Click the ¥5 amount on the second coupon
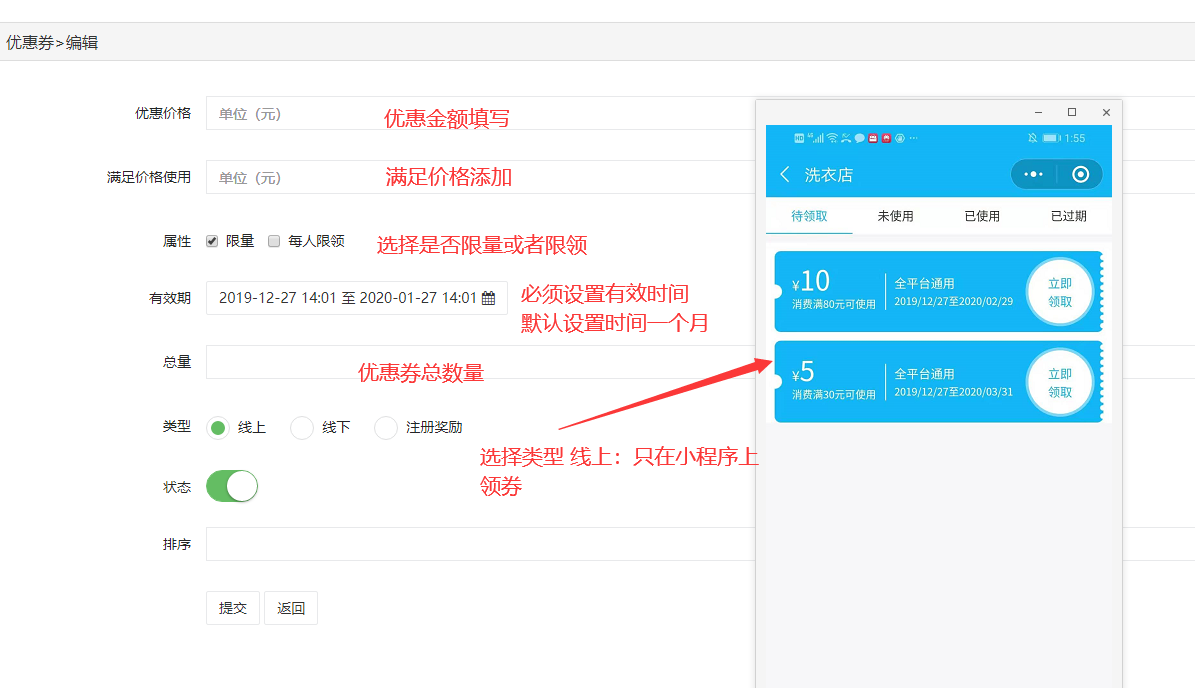This screenshot has height=688, width=1195. pos(803,372)
